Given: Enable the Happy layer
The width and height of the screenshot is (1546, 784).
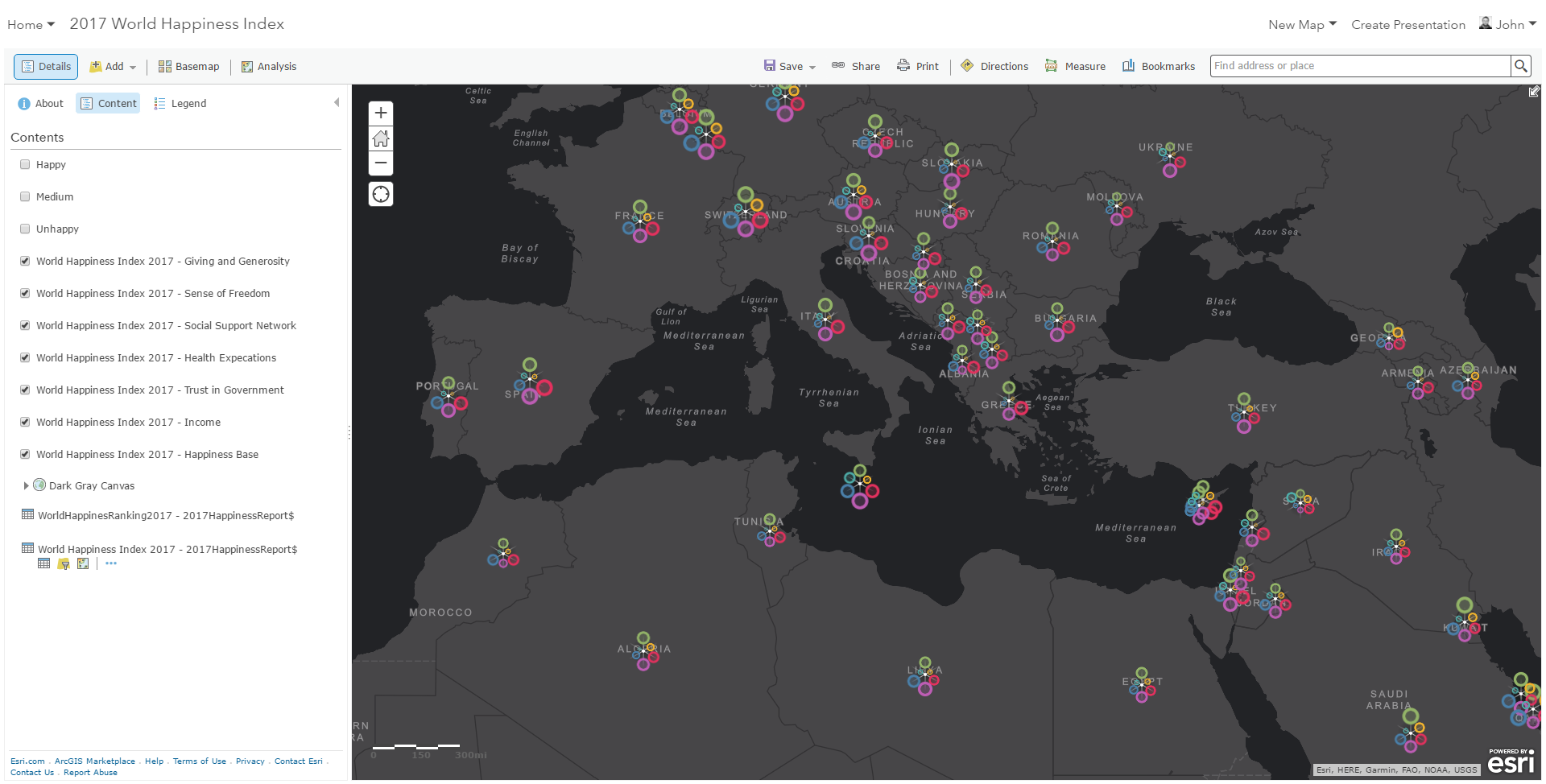Looking at the screenshot, I should point(25,164).
